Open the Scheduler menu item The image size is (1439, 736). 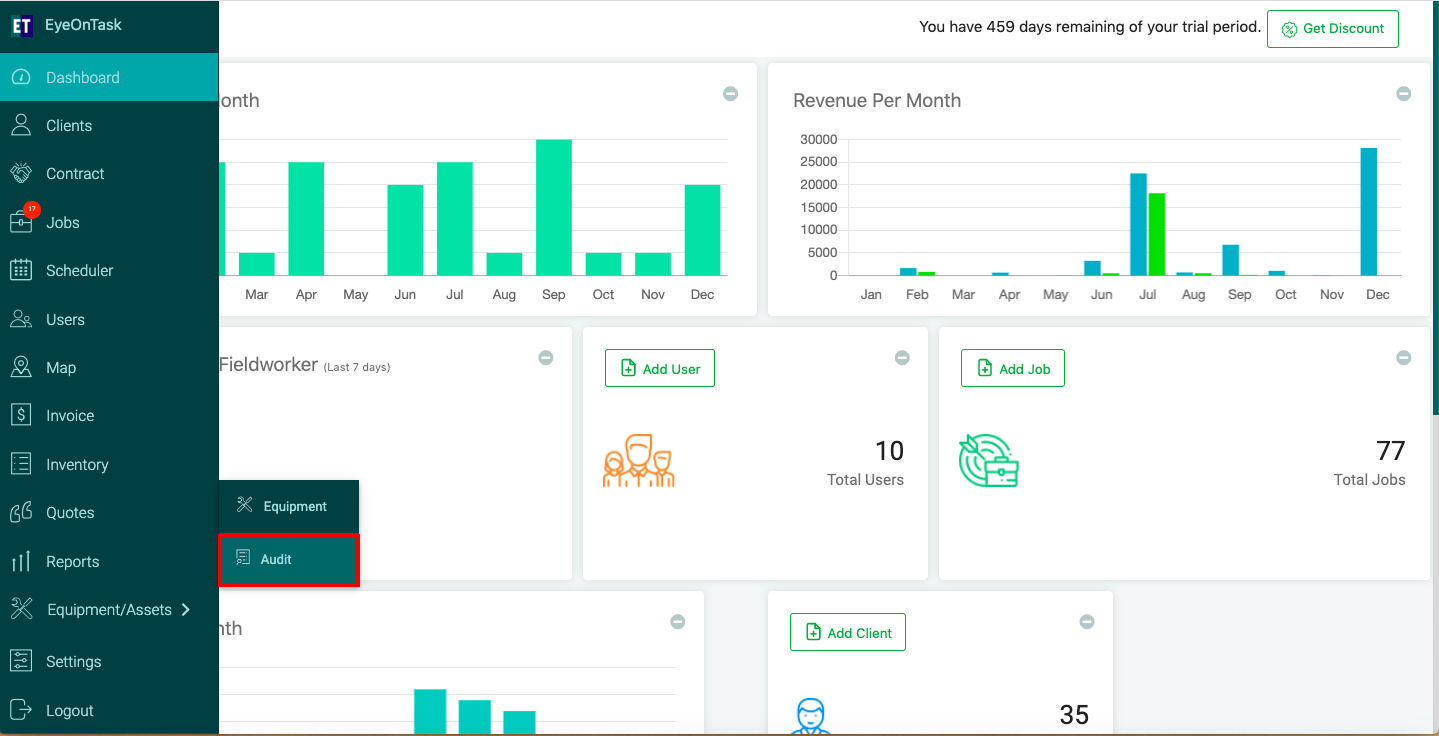[109, 270]
